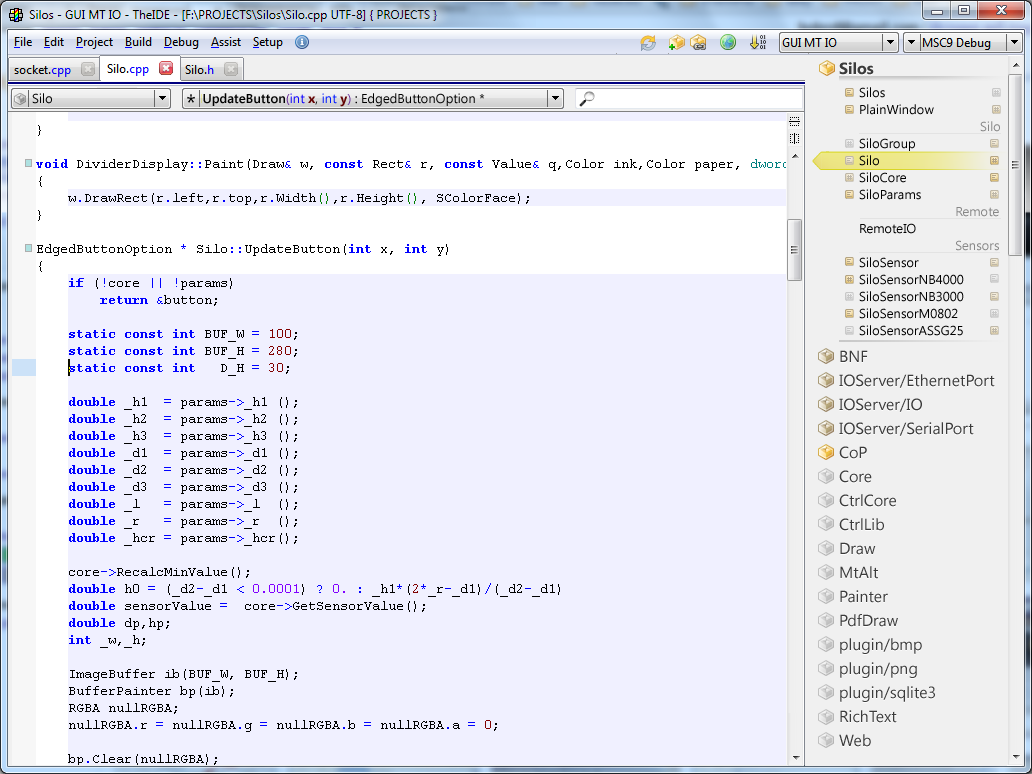Open the GUI MT IO main config dropdown
The height and width of the screenshot is (774, 1032).
pyautogui.click(x=889, y=42)
